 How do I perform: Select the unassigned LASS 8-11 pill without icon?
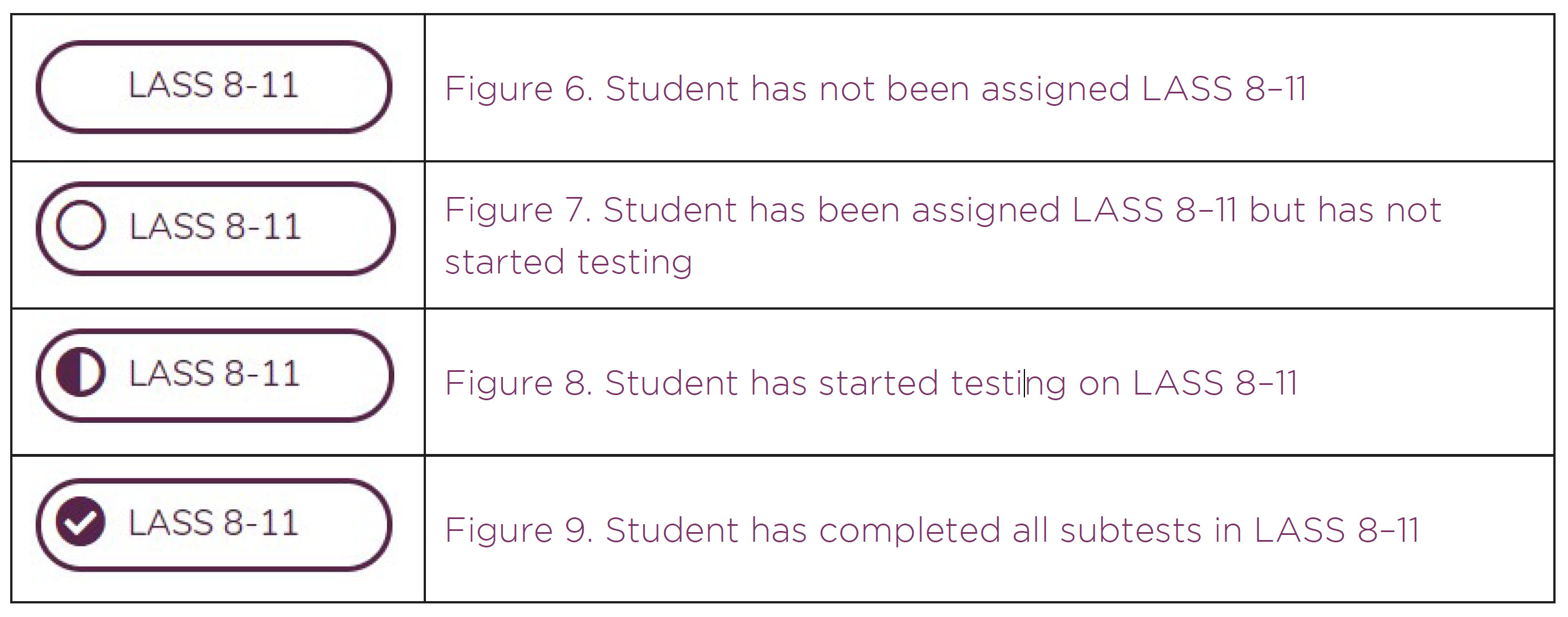(x=214, y=87)
